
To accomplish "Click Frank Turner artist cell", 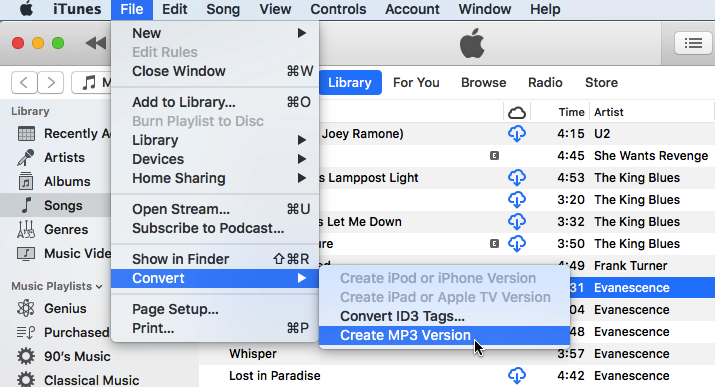I will [631, 266].
